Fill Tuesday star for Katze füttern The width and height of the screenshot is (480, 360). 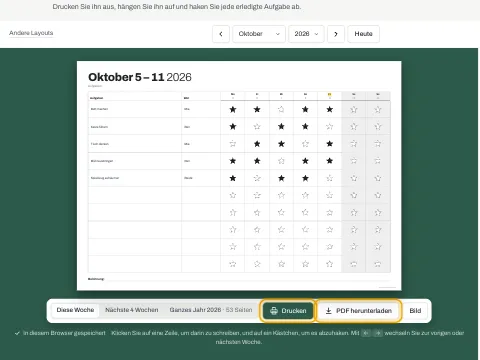click(x=257, y=127)
